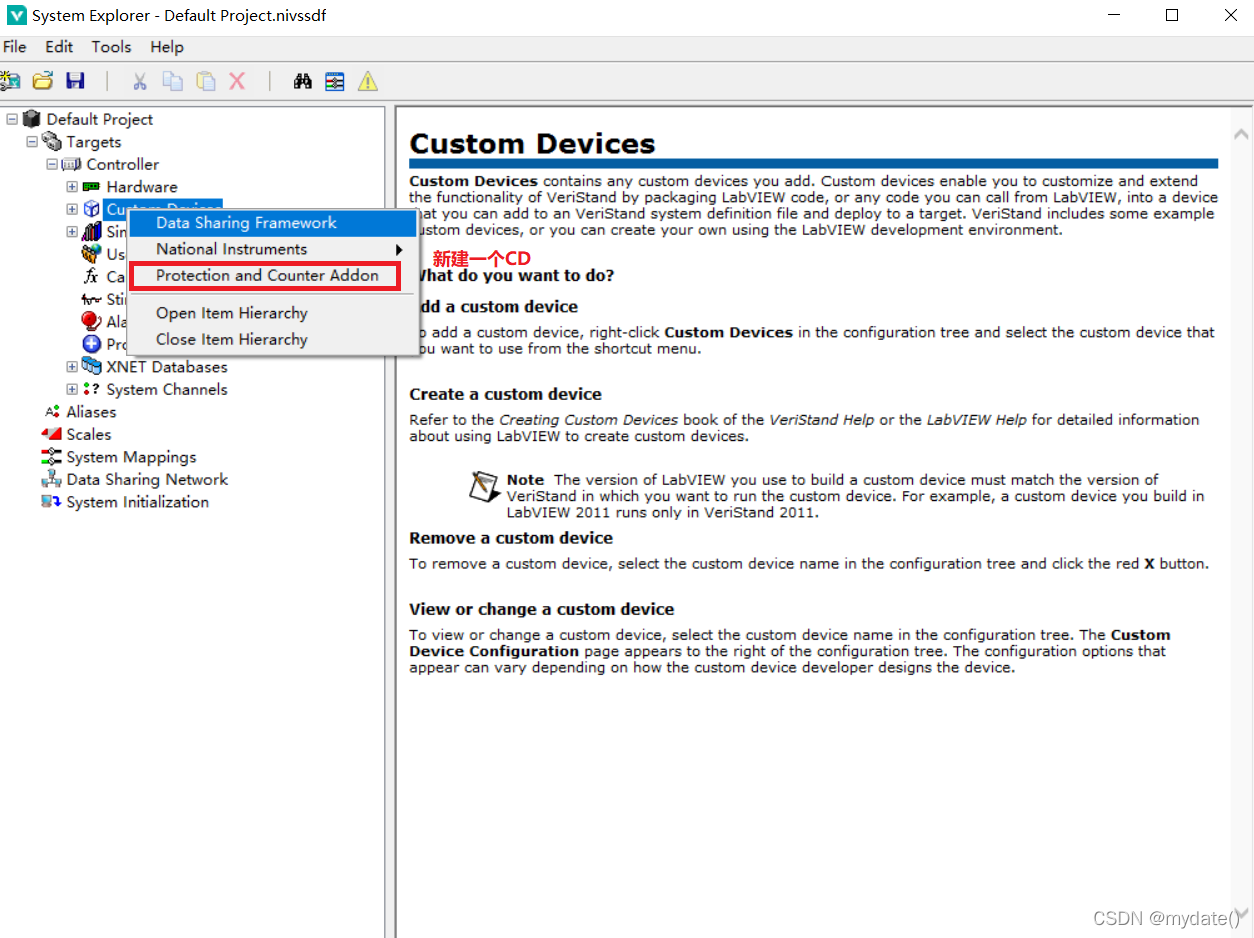Select the System Mappings tree item
Image resolution: width=1254 pixels, height=938 pixels.
pyautogui.click(x=131, y=457)
